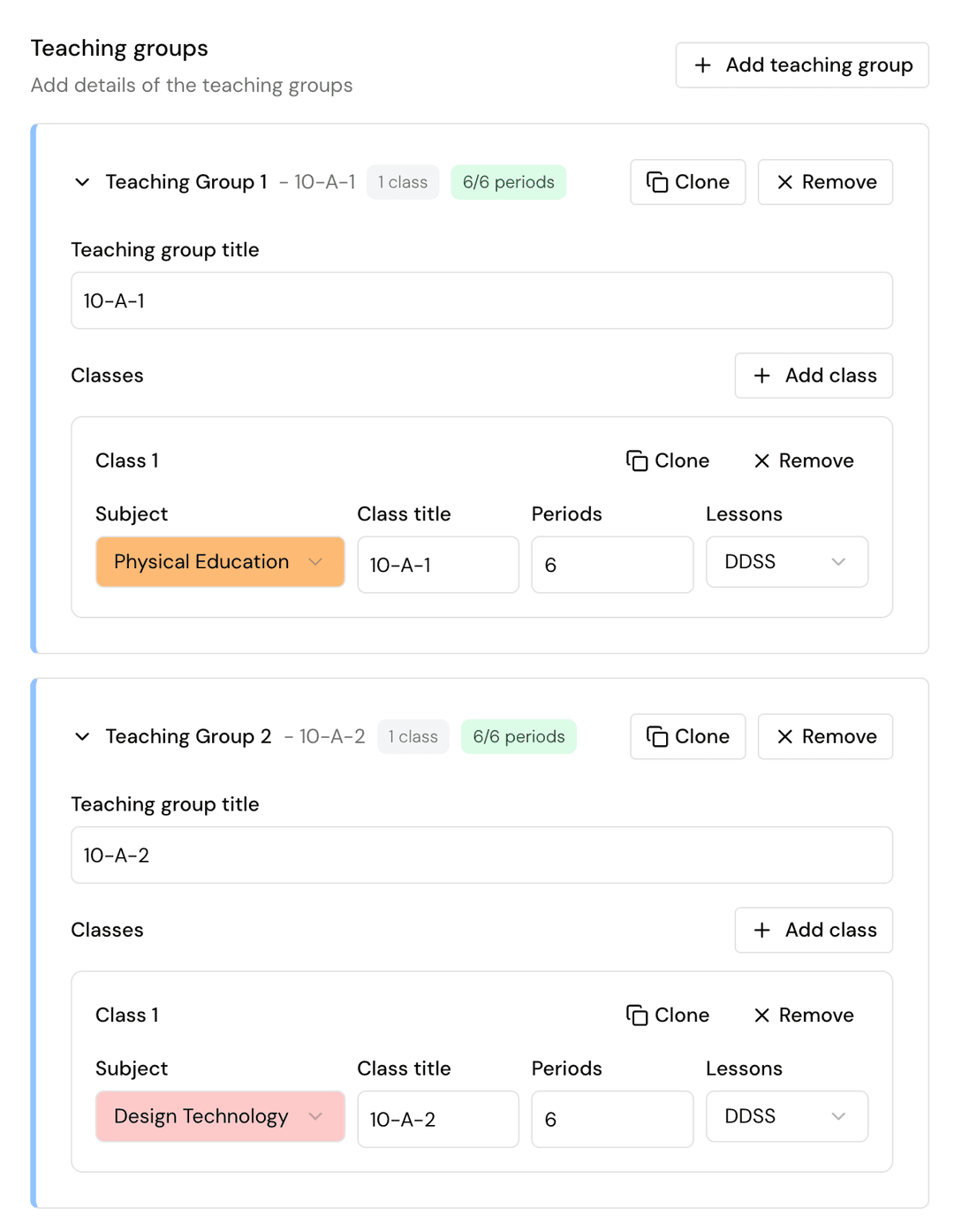Click the Add class button in Teaching Group 1
Viewport: 954px width, 1232px height.
[813, 376]
